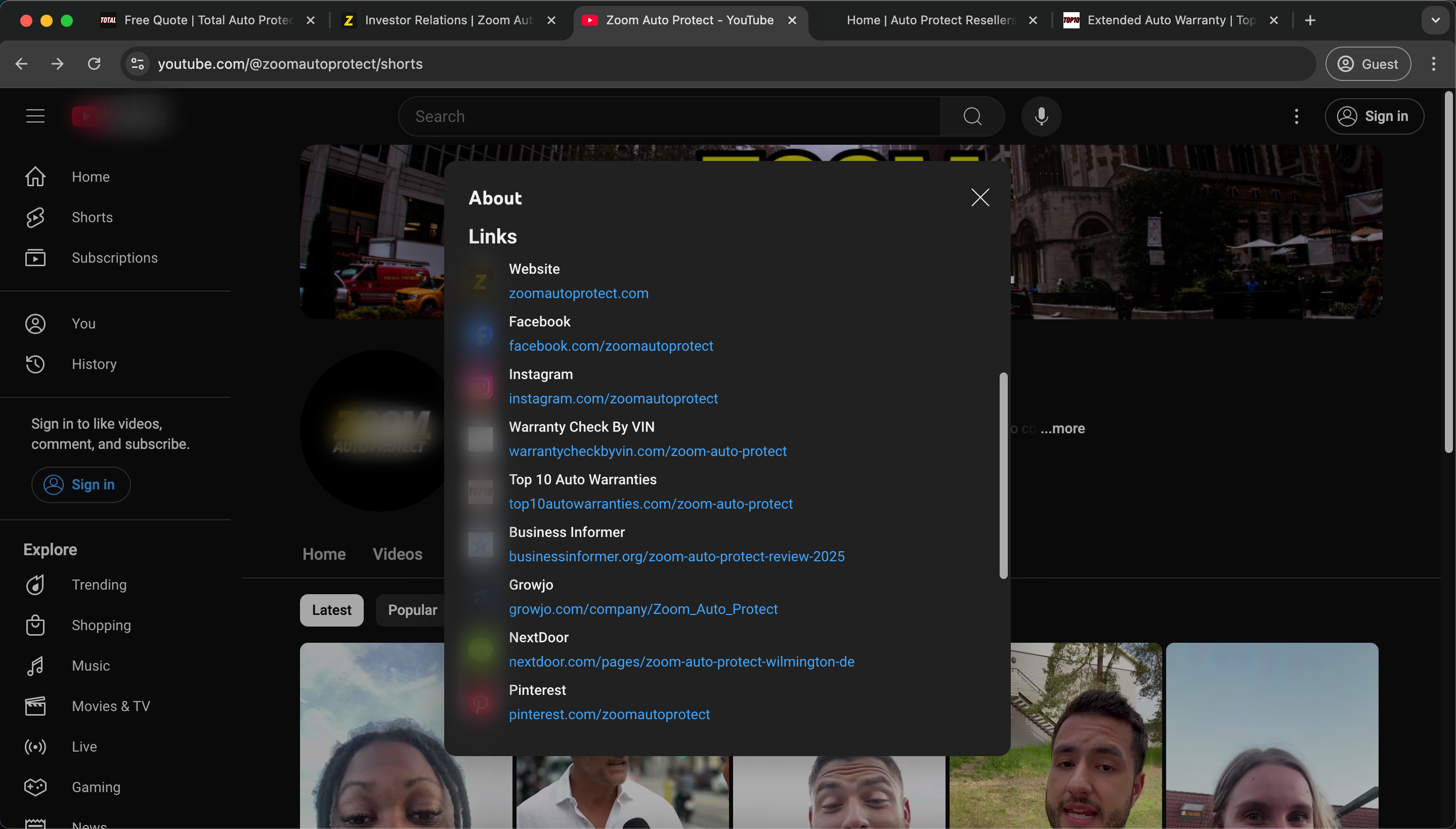Open the nextdoor.com pages link
1456x829 pixels.
681,661
